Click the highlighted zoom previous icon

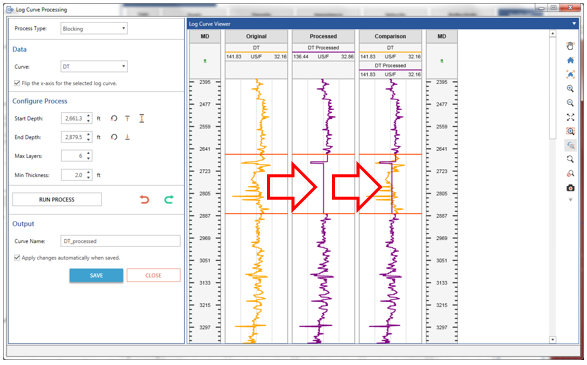(570, 145)
